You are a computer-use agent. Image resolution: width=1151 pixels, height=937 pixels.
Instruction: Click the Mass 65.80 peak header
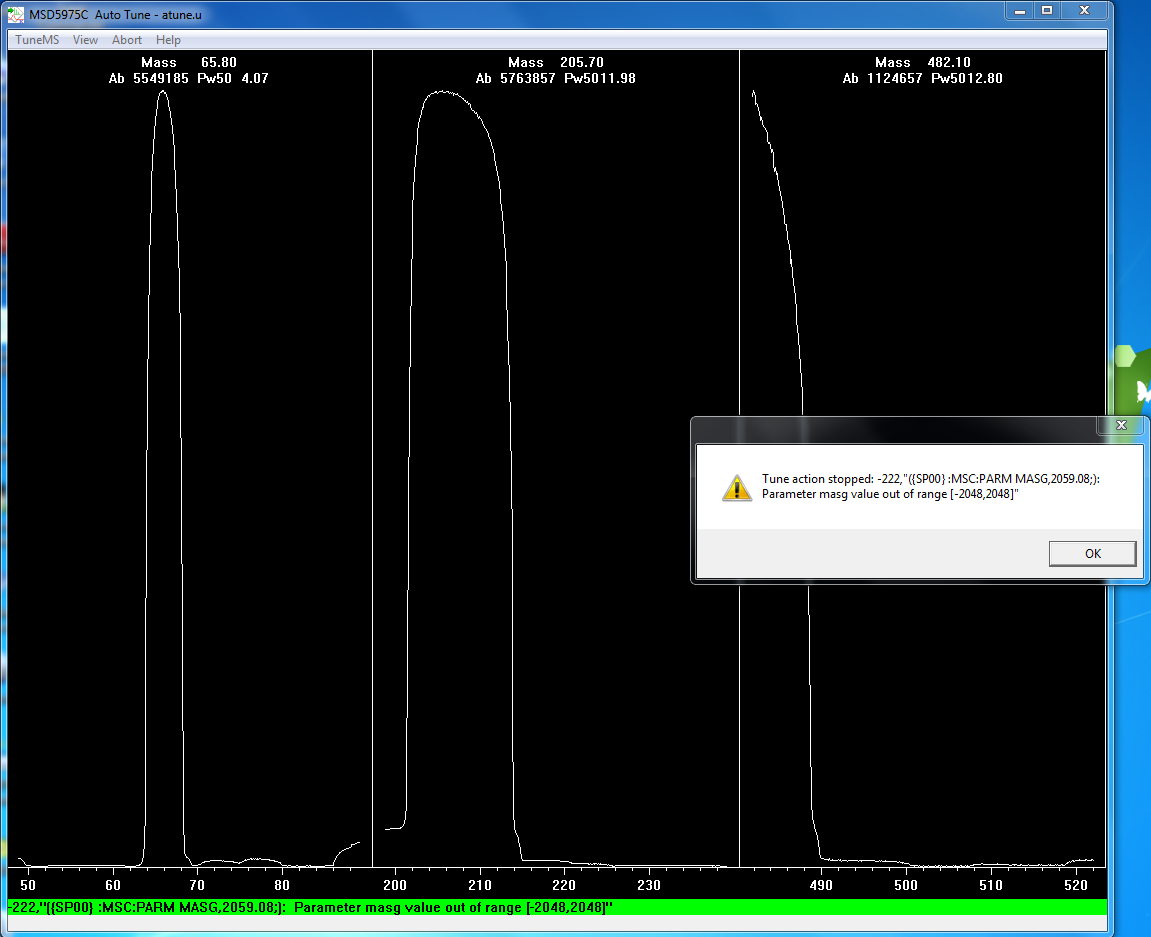pyautogui.click(x=188, y=62)
